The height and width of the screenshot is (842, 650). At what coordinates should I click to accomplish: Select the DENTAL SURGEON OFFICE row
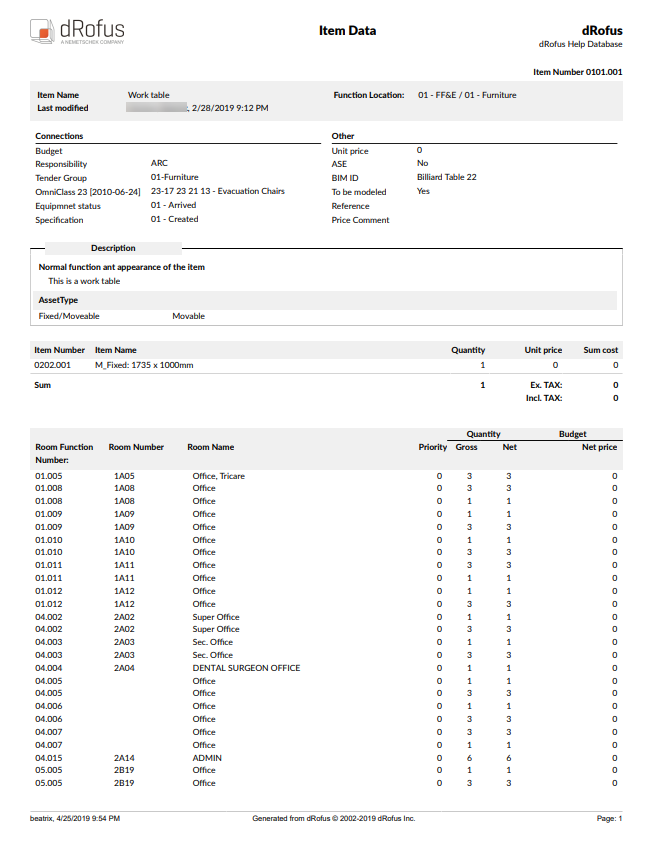pos(246,668)
